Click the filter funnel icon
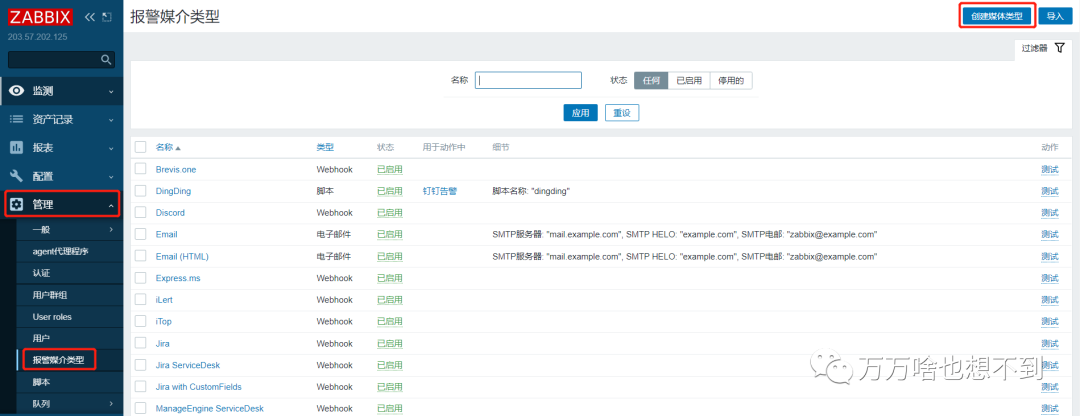 click(1060, 48)
